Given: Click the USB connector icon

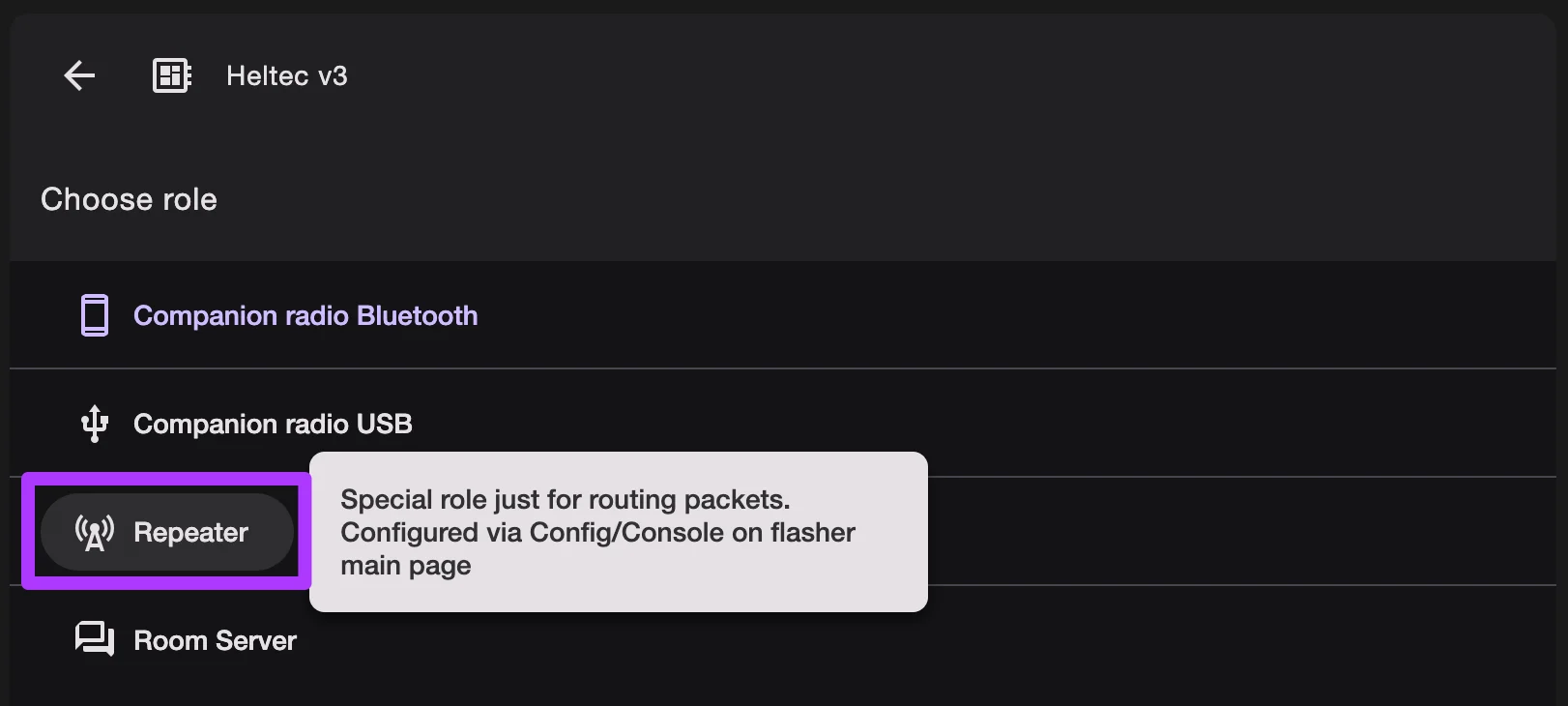Looking at the screenshot, I should tap(94, 424).
